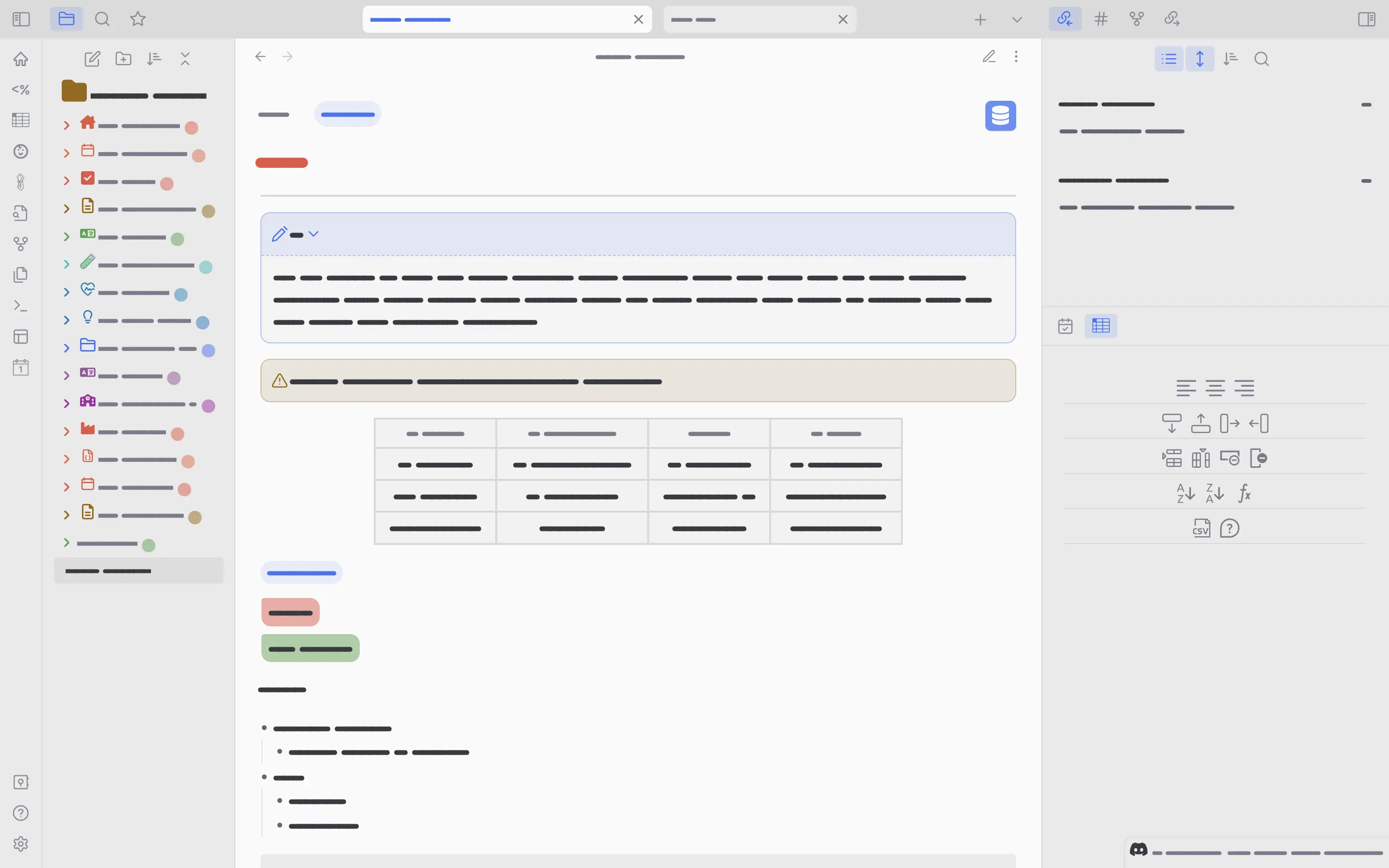Viewport: 1389px width, 868px height.
Task: Click the Discord icon at bottom right
Action: (1138, 849)
